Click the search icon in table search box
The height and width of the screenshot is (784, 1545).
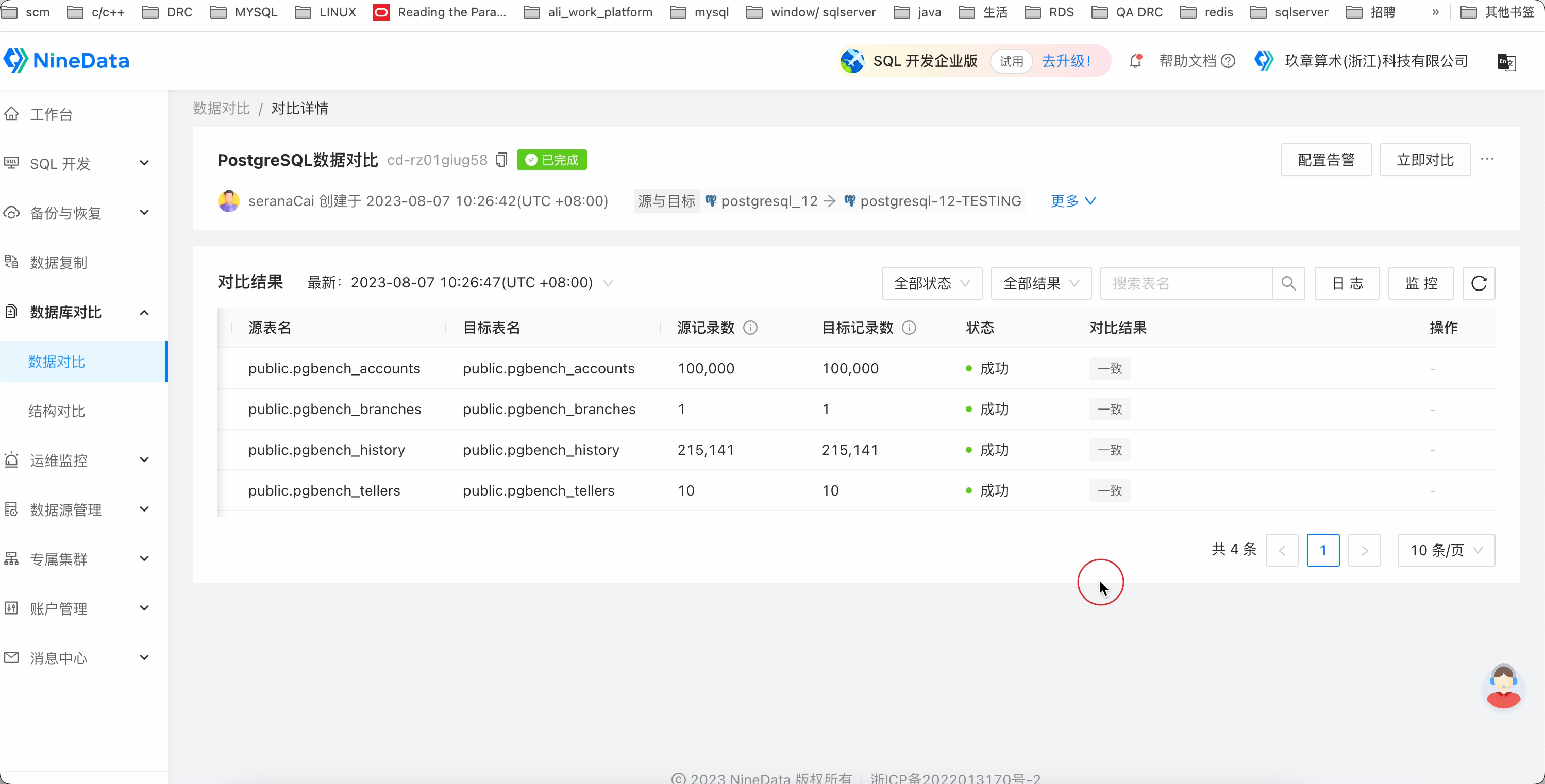pos(1288,283)
